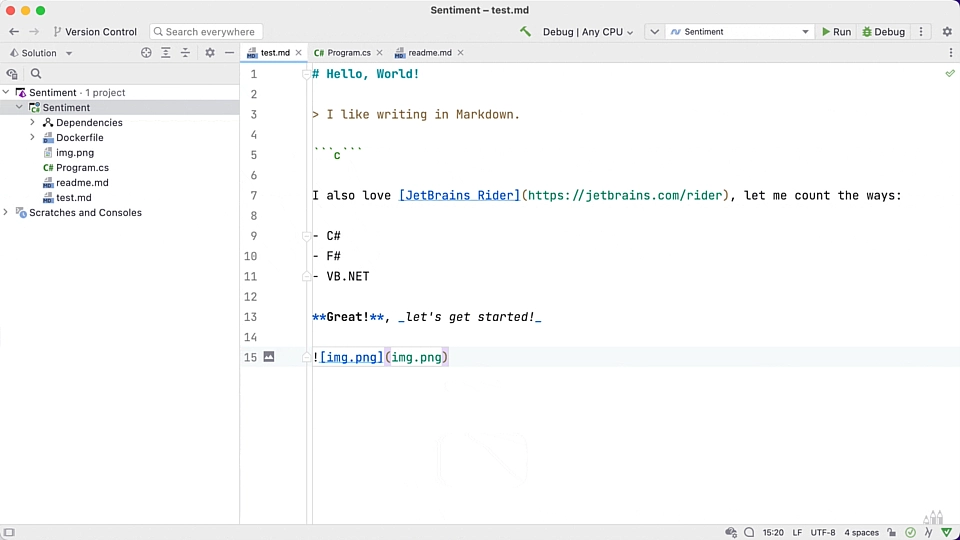Collapse the Sentiment solution root node
This screenshot has width=960, height=540.
[x=6, y=92]
